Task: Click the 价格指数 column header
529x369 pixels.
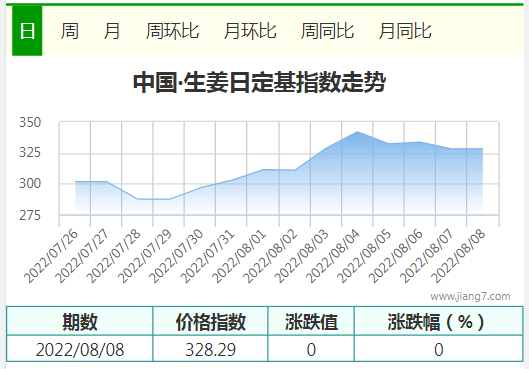Action: click(211, 321)
